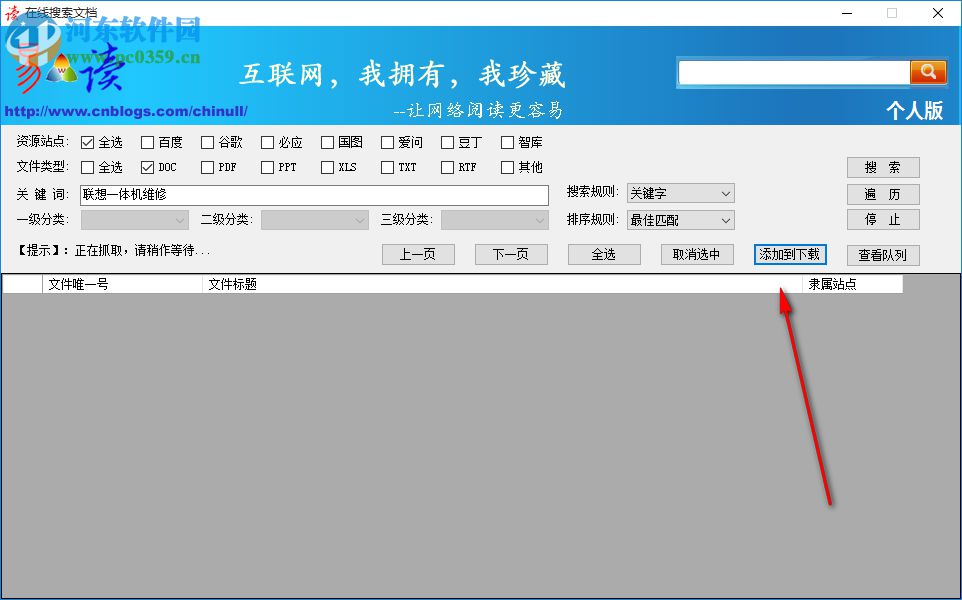Click the 搜索 button to search
Screen dimensions: 962x600
[x=883, y=167]
